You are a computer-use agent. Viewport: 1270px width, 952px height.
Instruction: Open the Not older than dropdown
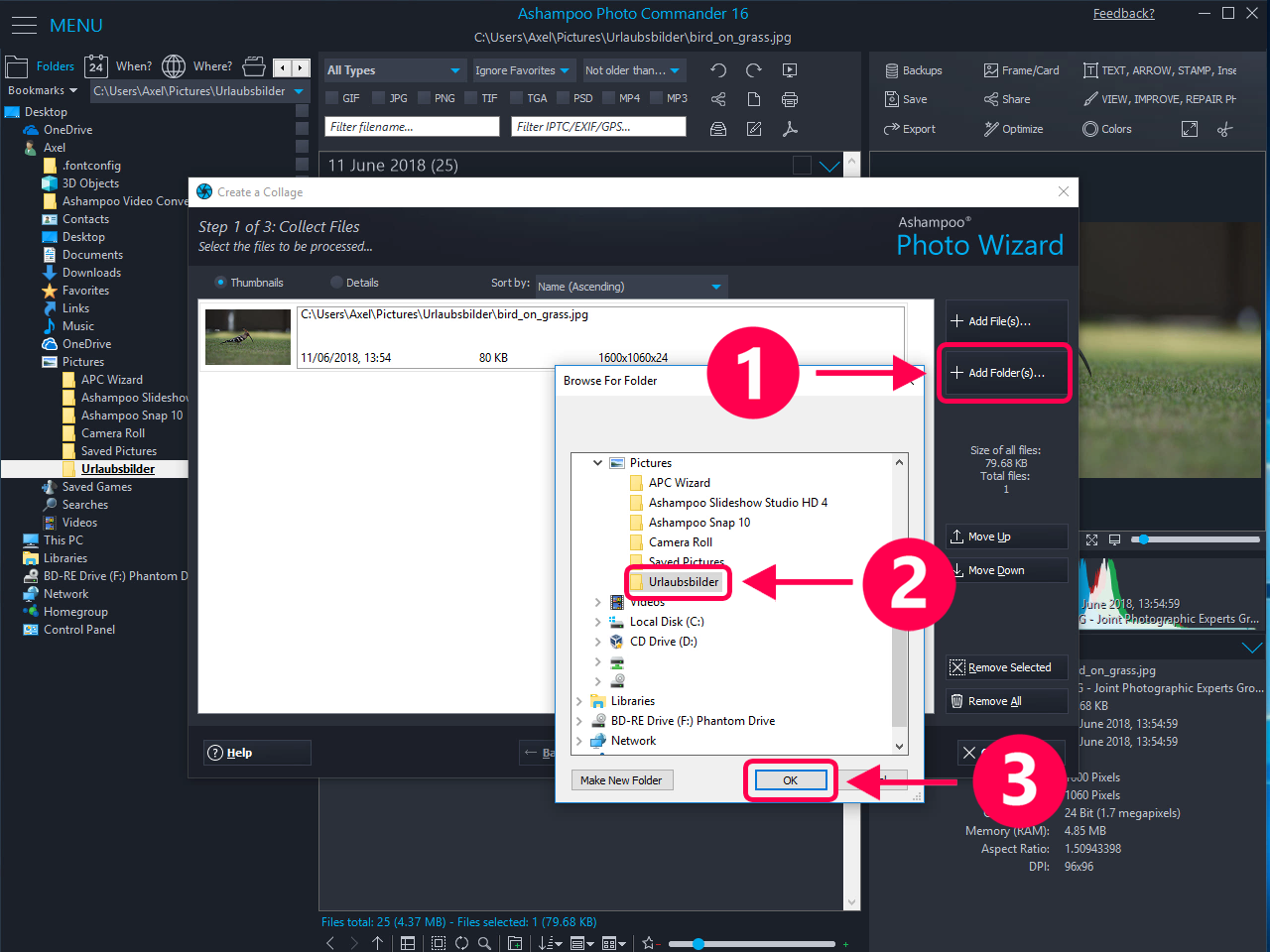[x=632, y=70]
